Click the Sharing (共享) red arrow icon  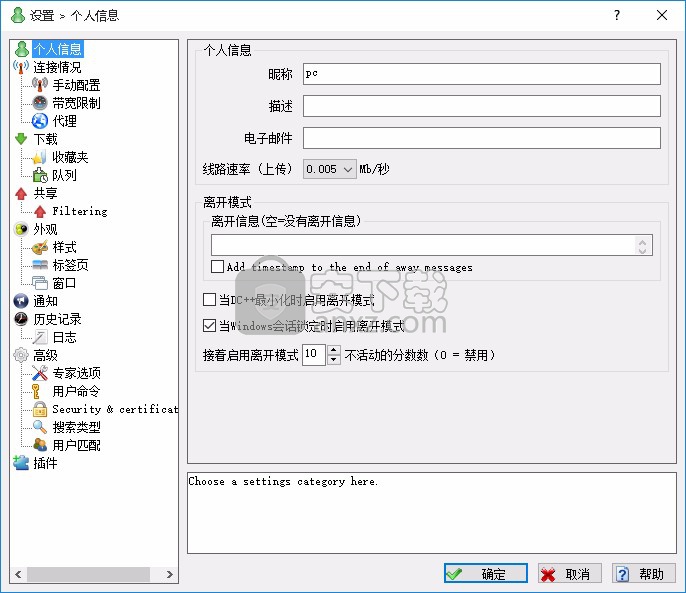point(21,193)
